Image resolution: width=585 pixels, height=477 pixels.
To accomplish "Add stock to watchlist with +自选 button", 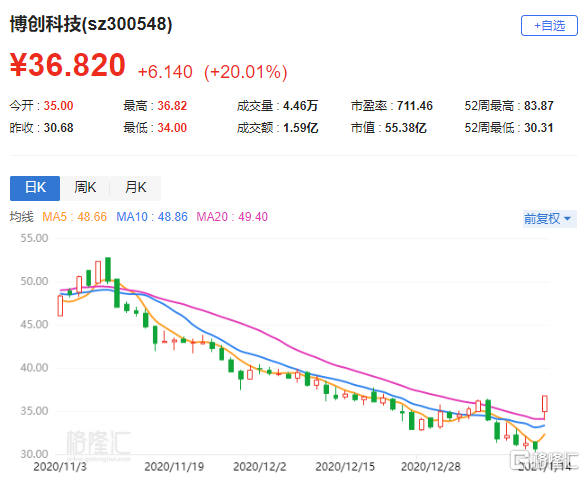I will pyautogui.click(x=549, y=26).
